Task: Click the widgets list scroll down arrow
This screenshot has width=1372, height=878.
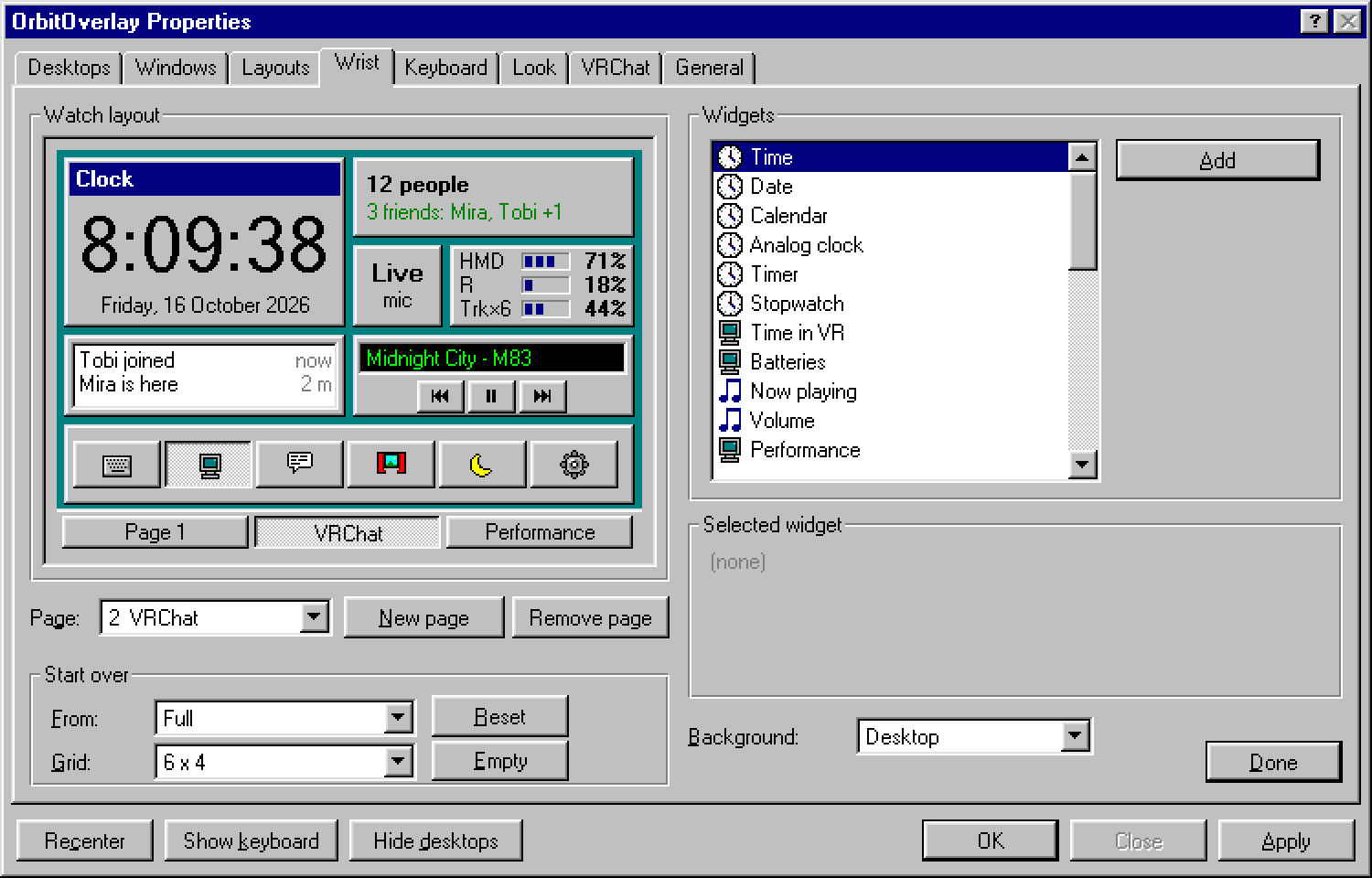Action: (x=1082, y=464)
